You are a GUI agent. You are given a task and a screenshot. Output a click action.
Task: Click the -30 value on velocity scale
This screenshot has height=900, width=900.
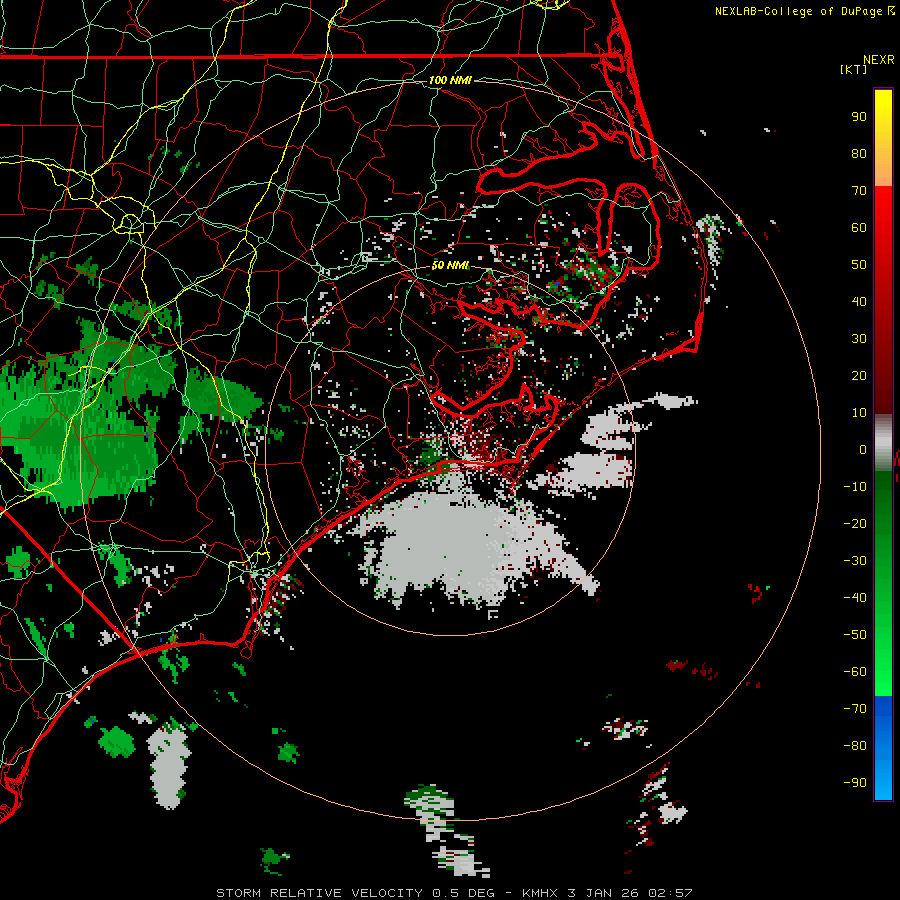[855, 561]
